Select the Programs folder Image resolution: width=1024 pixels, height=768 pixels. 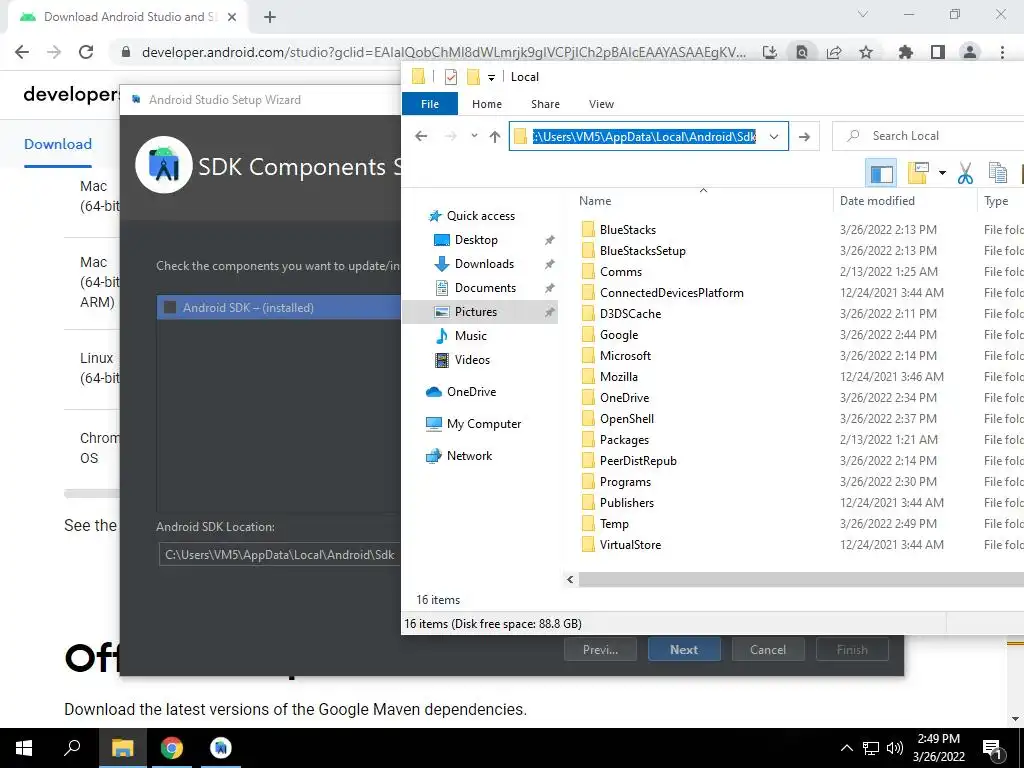point(625,482)
